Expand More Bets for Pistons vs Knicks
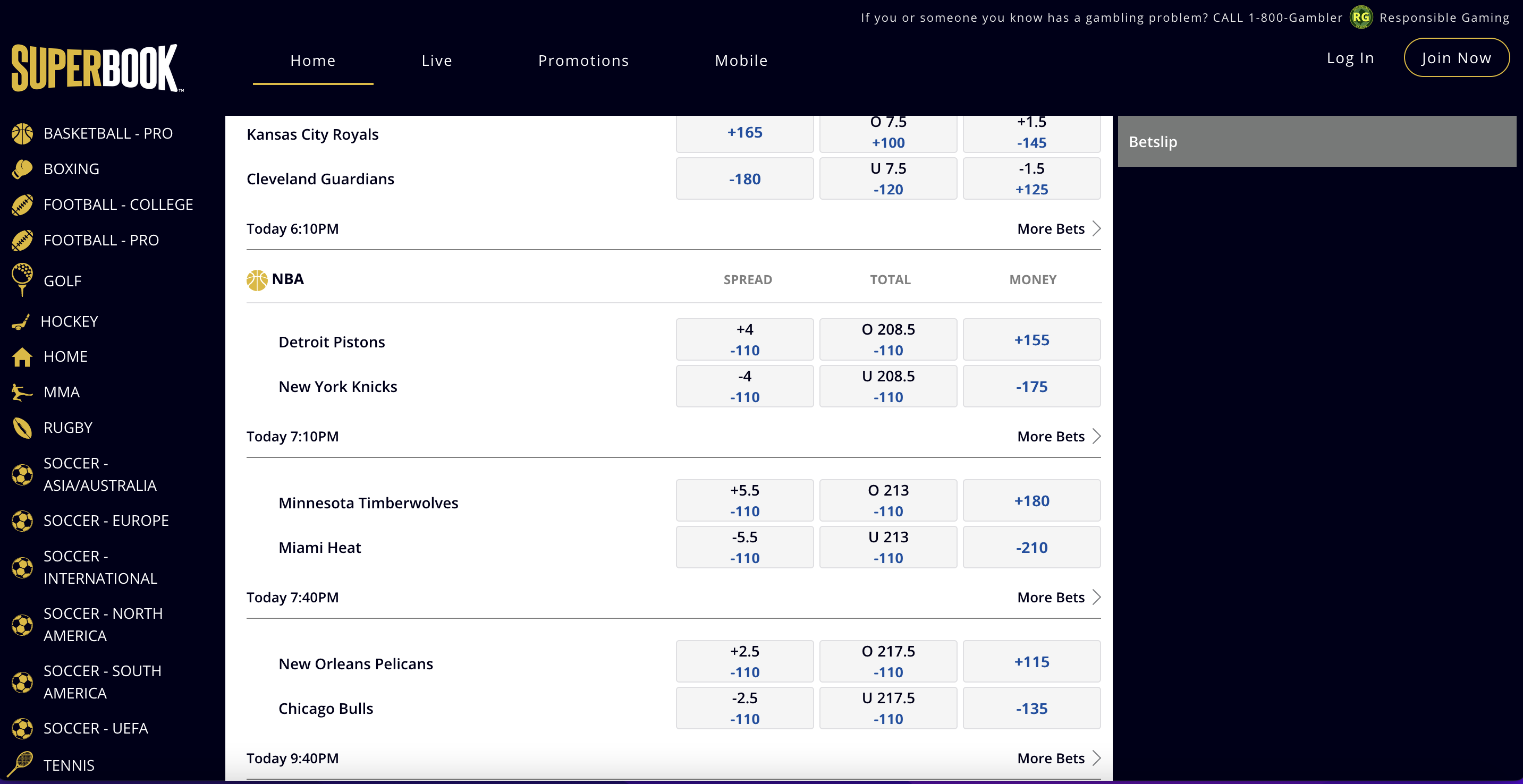Viewport: 1523px width, 784px height. tap(1059, 436)
